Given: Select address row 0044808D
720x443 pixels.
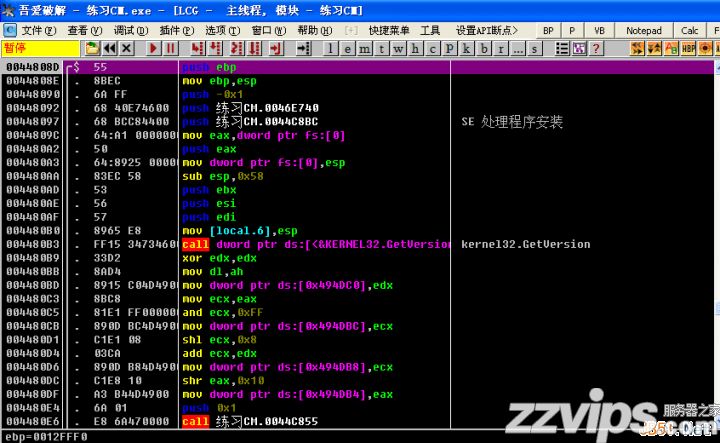Looking at the screenshot, I should [32, 67].
